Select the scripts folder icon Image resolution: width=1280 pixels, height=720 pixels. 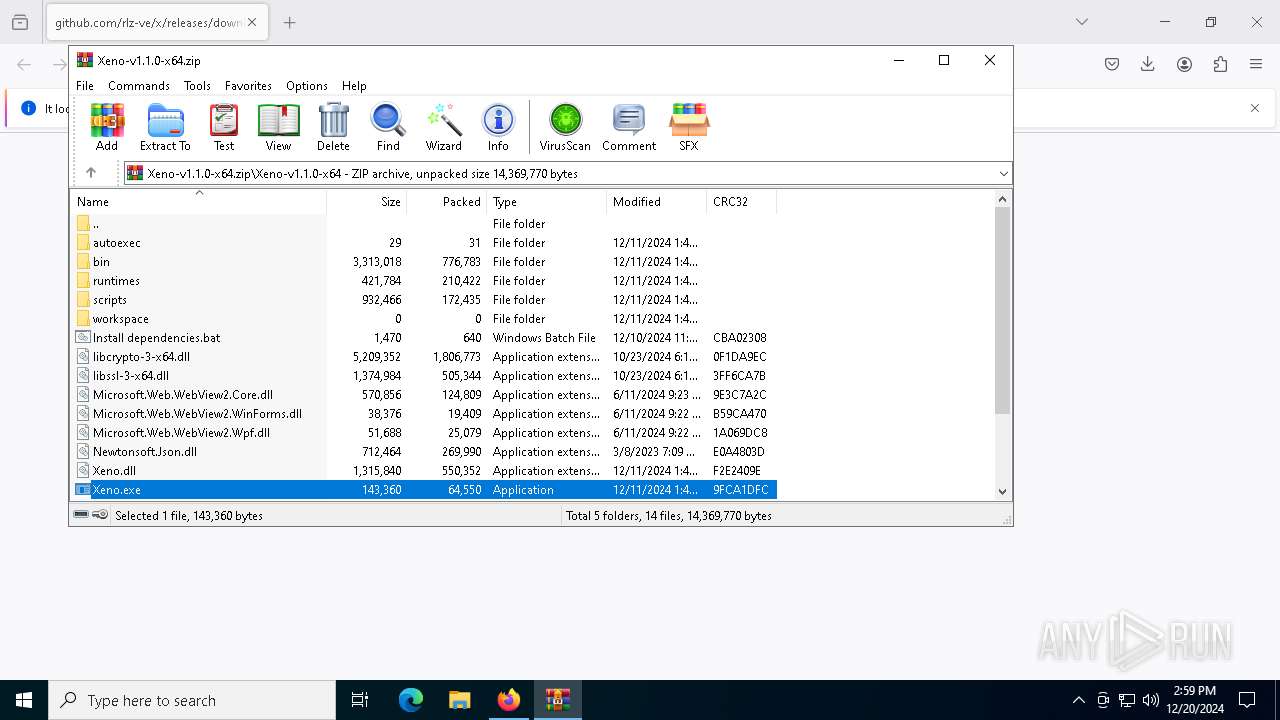click(x=83, y=300)
